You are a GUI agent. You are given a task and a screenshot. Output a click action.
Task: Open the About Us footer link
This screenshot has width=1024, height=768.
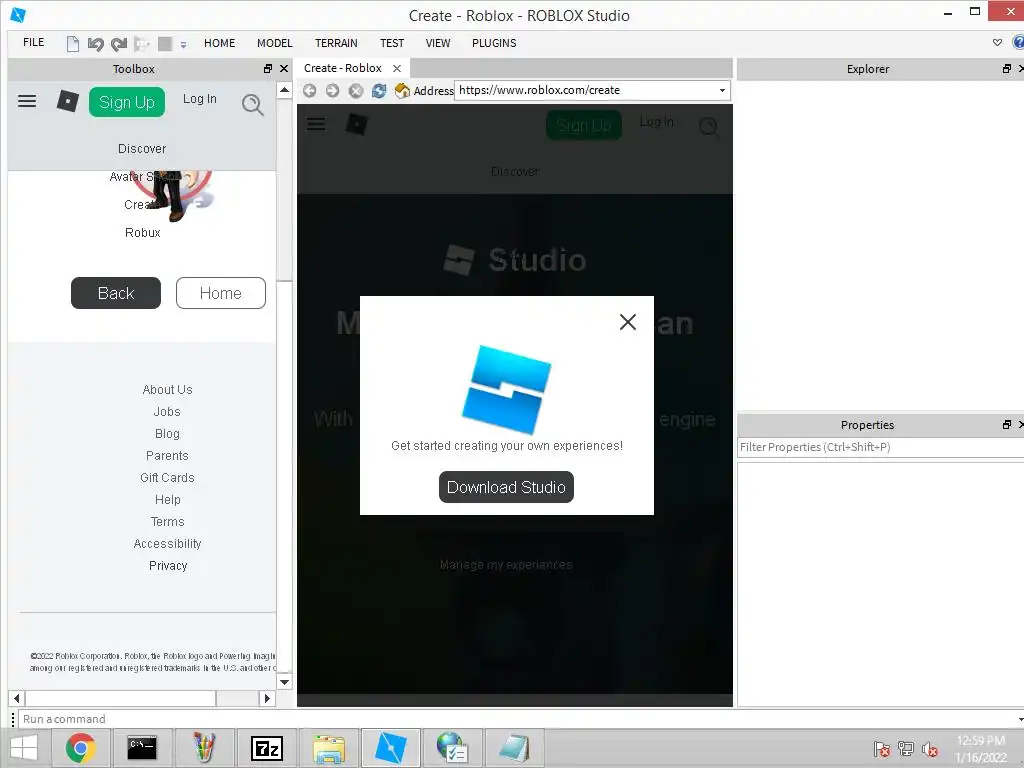167,390
